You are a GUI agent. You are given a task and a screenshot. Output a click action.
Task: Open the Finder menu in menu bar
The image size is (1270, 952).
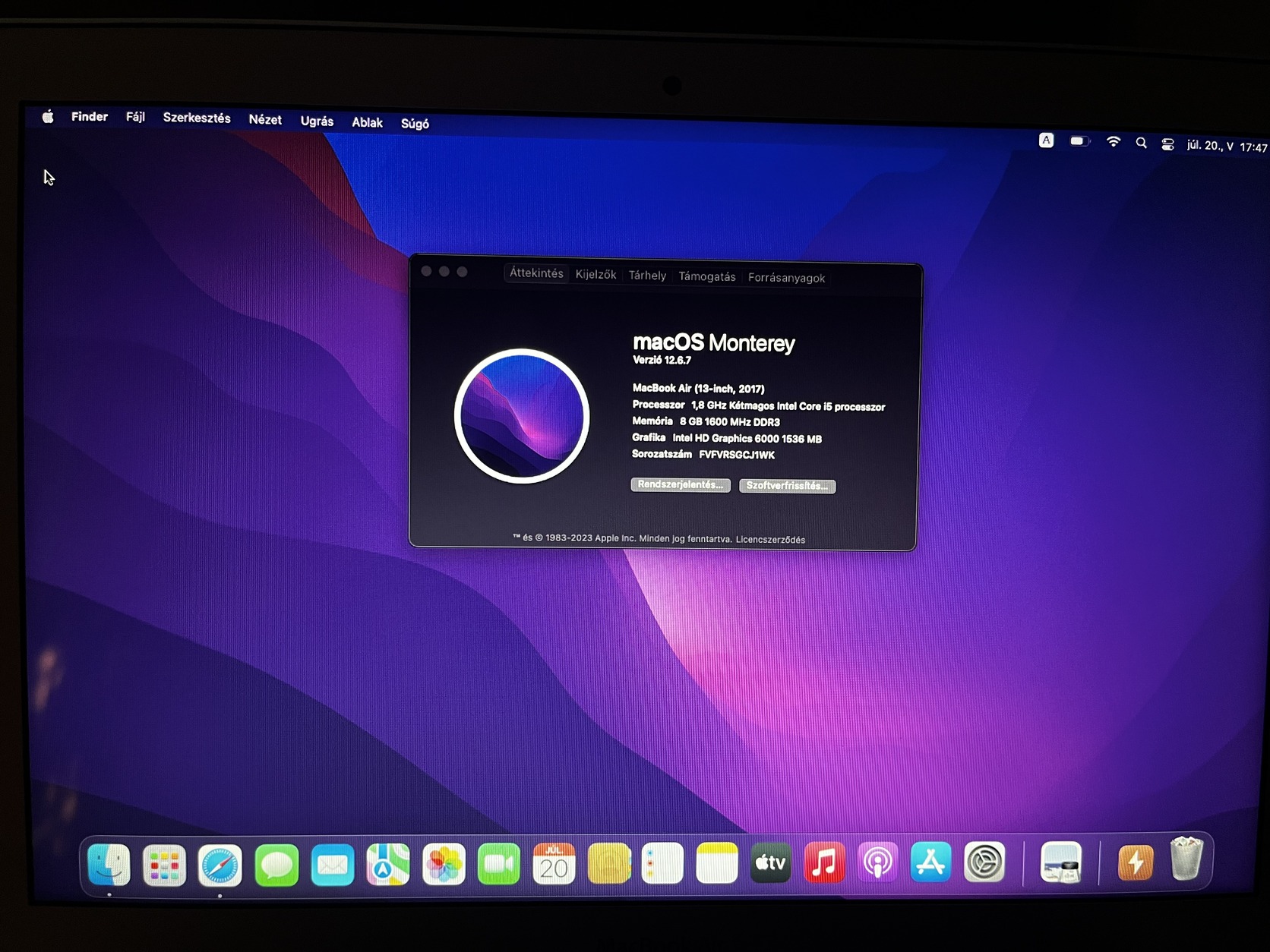(x=90, y=117)
